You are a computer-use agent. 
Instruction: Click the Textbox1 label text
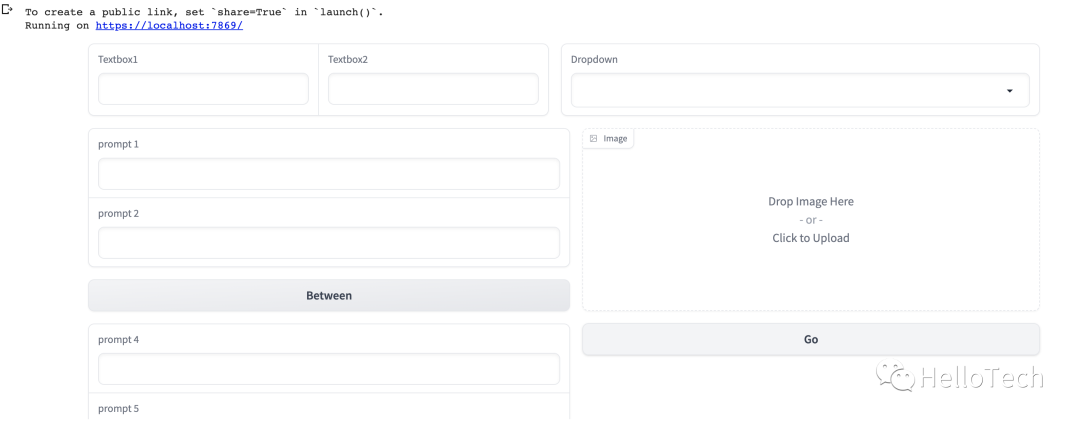point(118,60)
